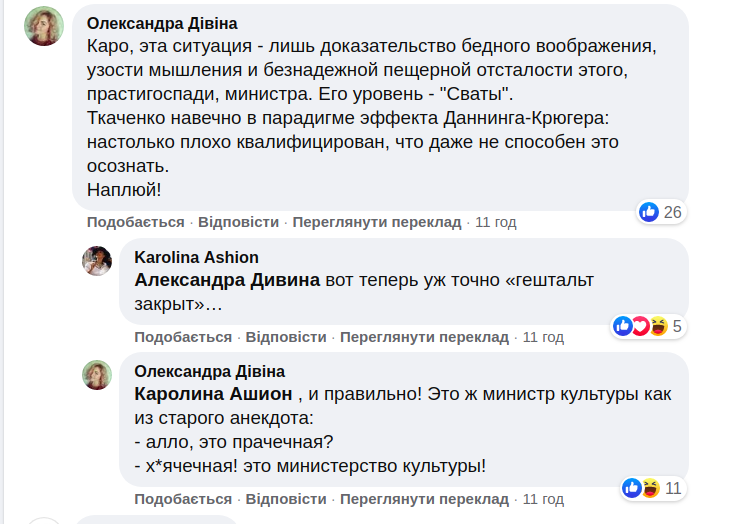Click Відповісти under Karolina Ashion's reply
Screen dimensions: 738x524
pos(286,337)
